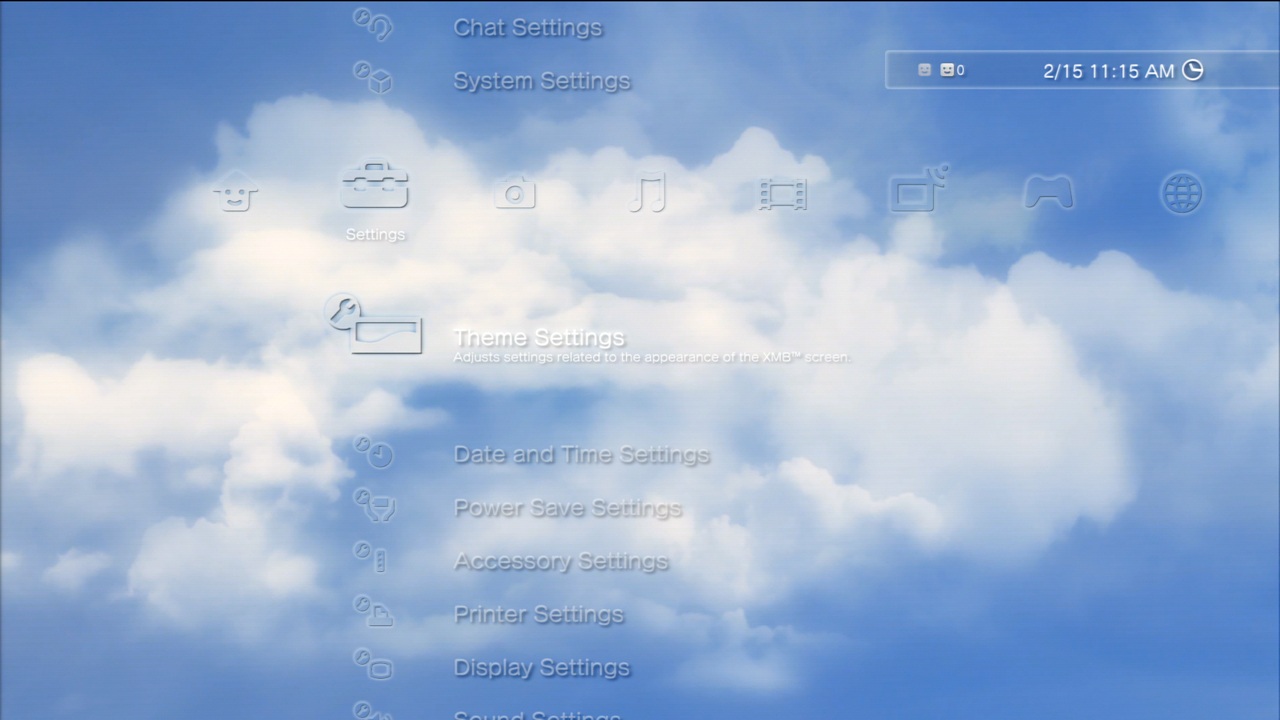
Task: Open the Photo category camera icon
Action: pyautogui.click(x=515, y=192)
